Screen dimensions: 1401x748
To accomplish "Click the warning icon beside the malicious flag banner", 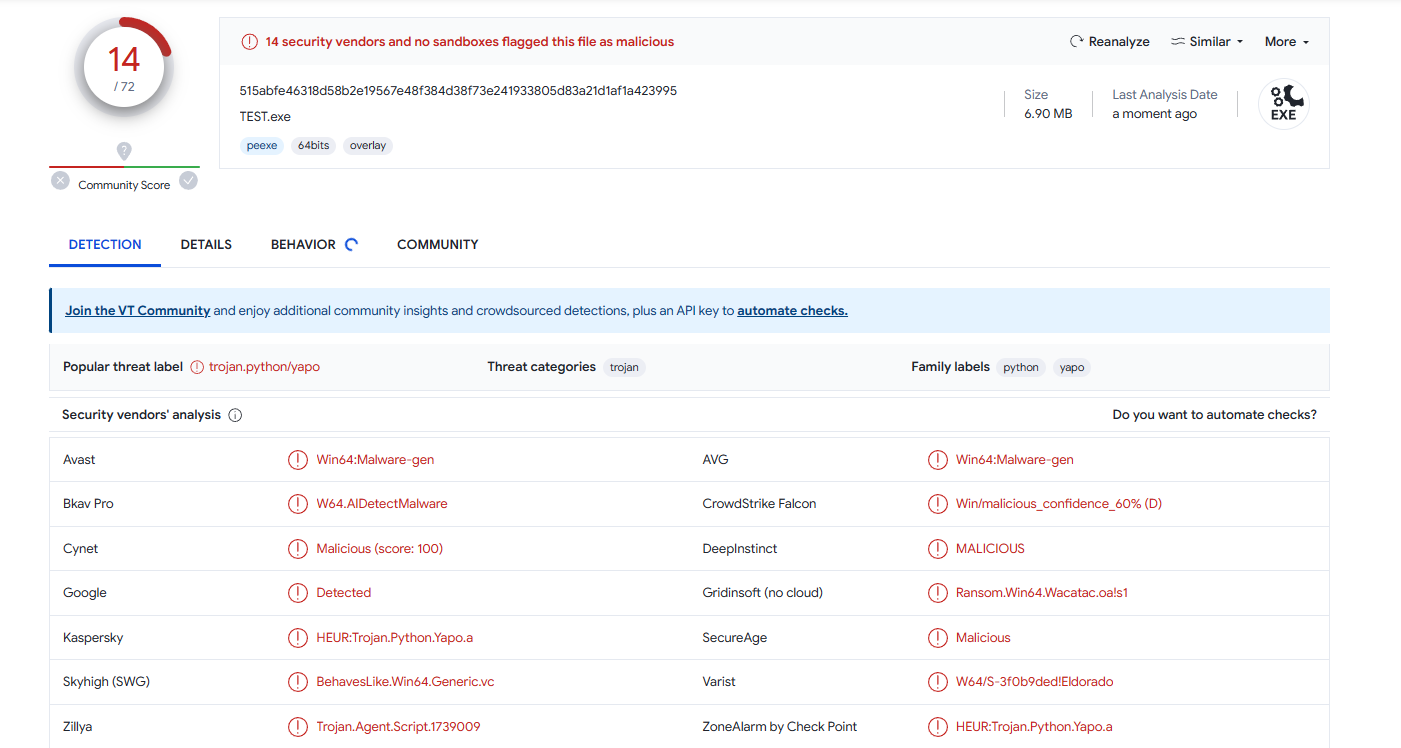I will click(248, 41).
